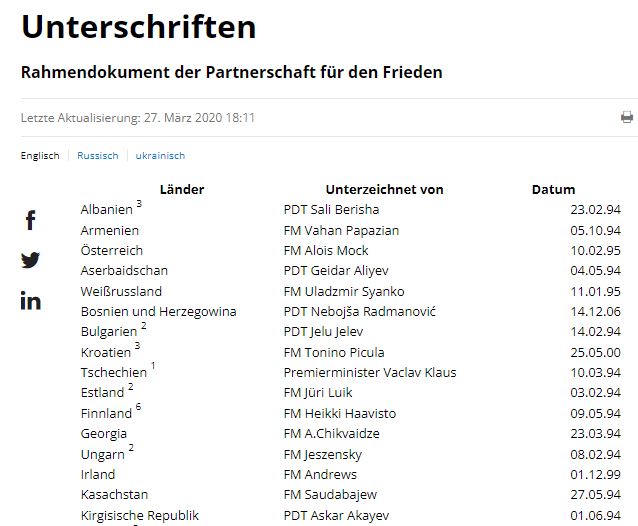
Task: Switch language to Russisch
Action: [x=98, y=156]
